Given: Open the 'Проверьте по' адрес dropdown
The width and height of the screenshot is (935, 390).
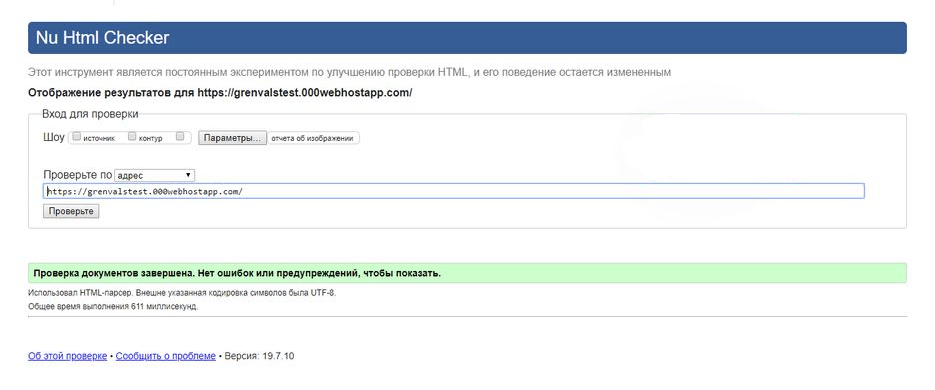Looking at the screenshot, I should 154,175.
